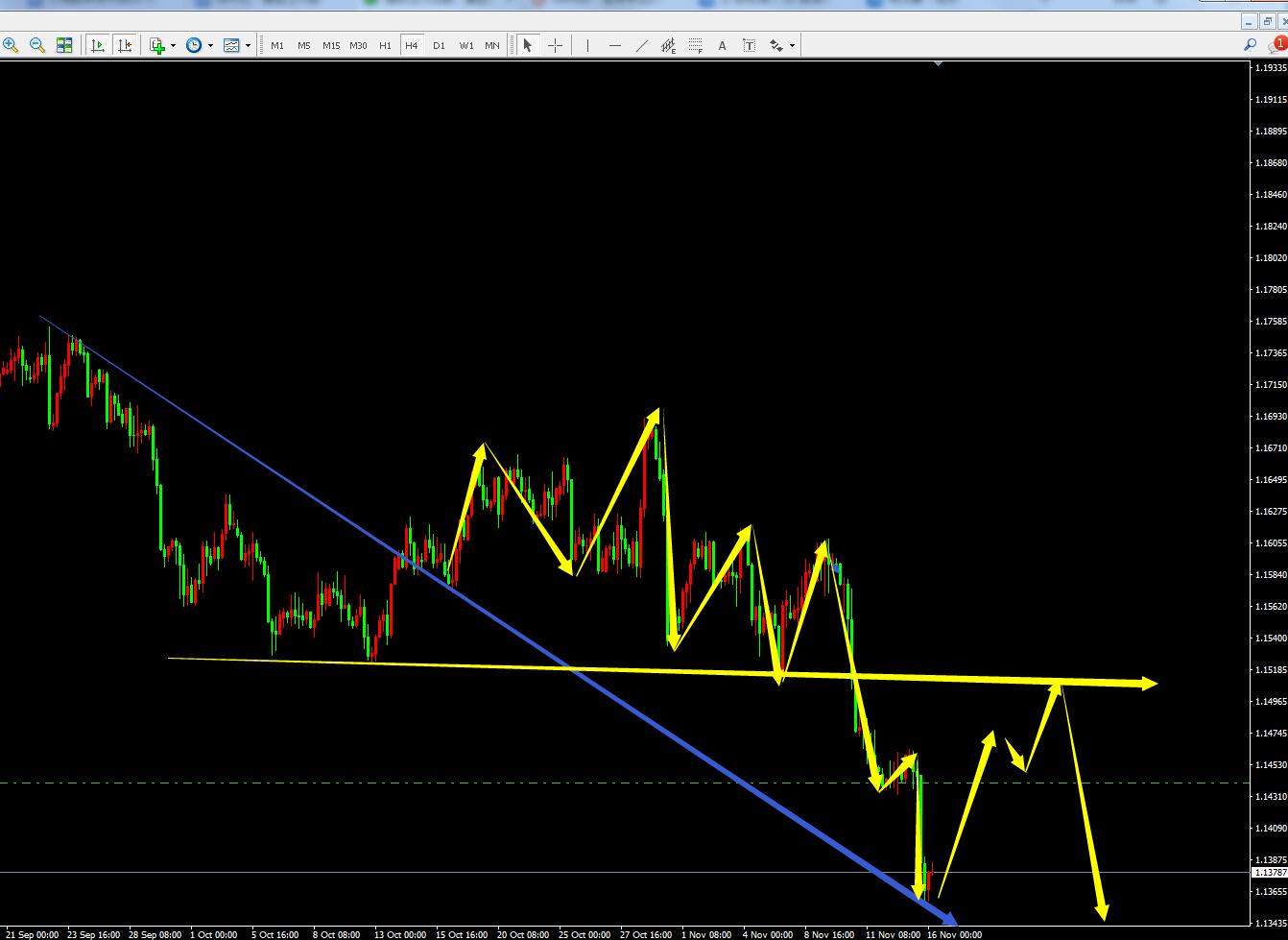This screenshot has height=940, width=1288.
Task: Switch chart to H1 timeframe
Action: (385, 45)
